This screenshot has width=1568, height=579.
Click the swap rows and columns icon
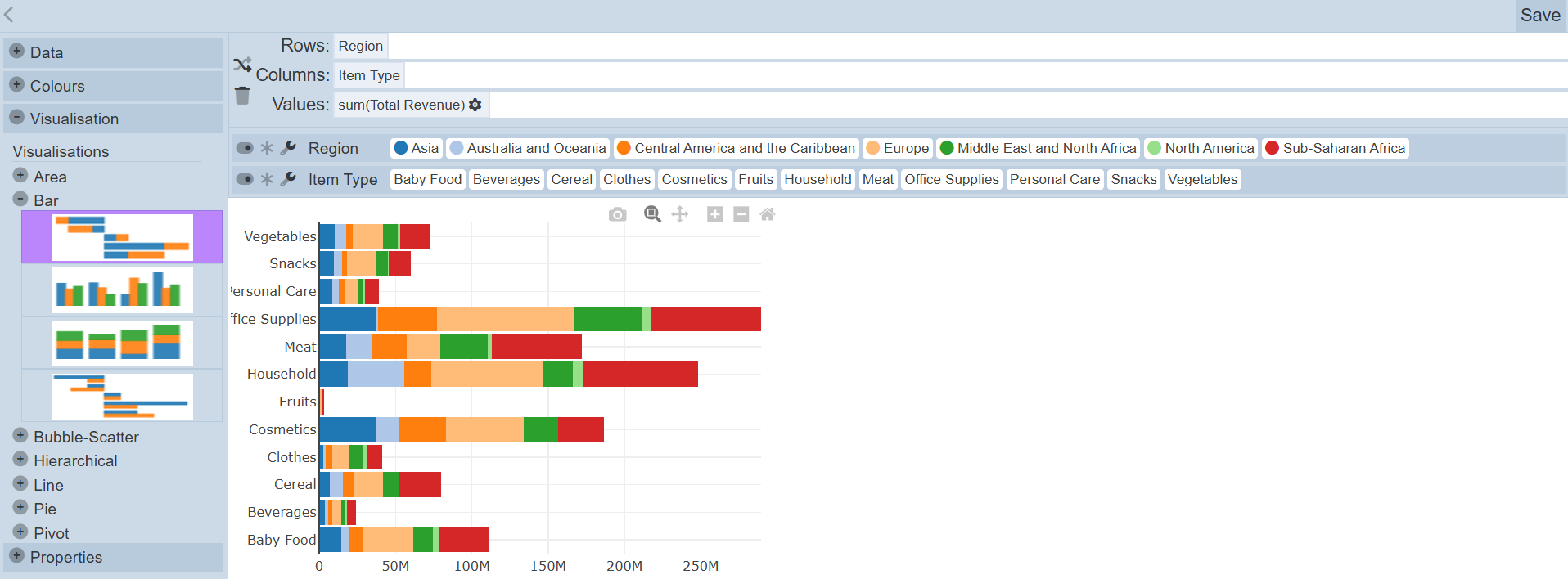coord(242,65)
